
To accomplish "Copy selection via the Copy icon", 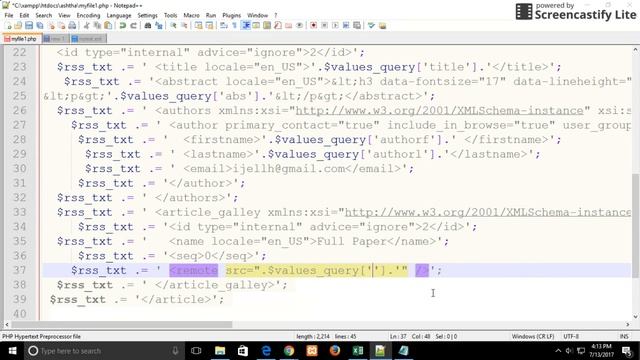I will point(98,26).
